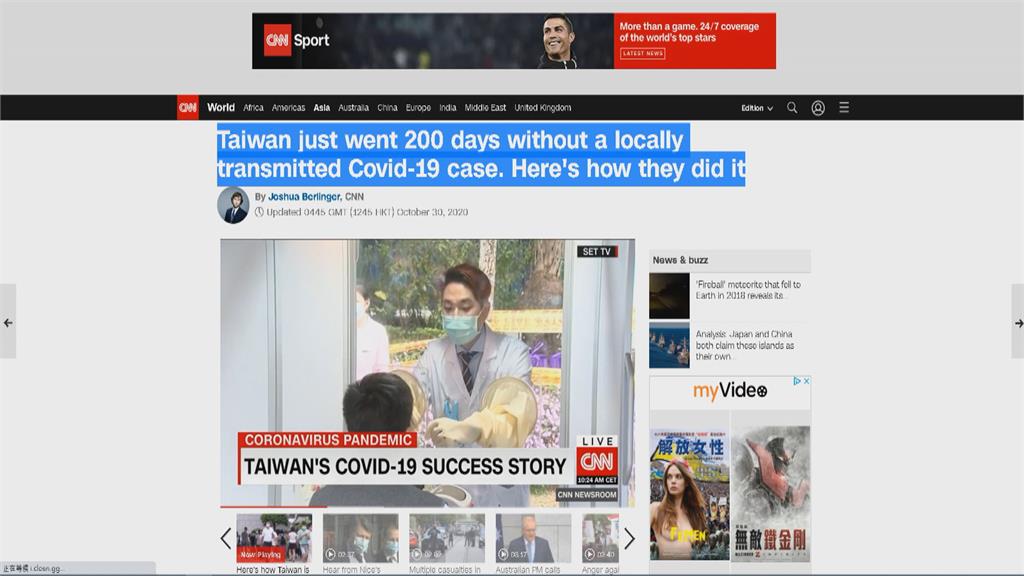Open the Middle East section
1024x576 pixels.
tap(485, 108)
